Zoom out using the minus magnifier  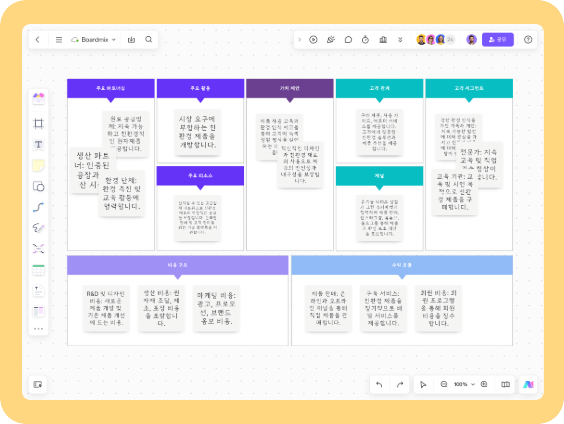coord(444,384)
